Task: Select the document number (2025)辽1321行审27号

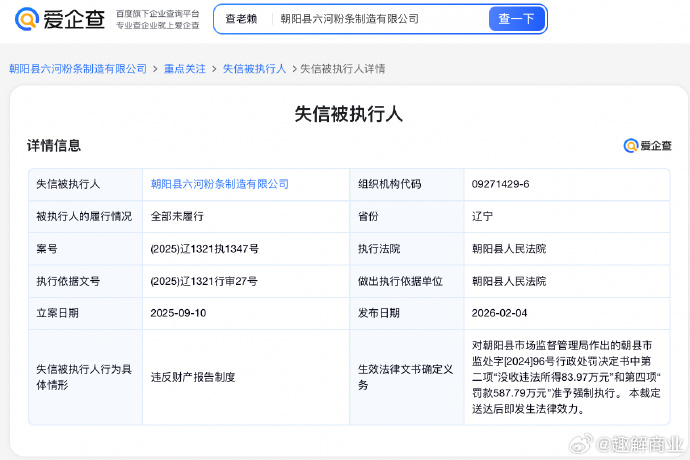Action: (x=204, y=281)
